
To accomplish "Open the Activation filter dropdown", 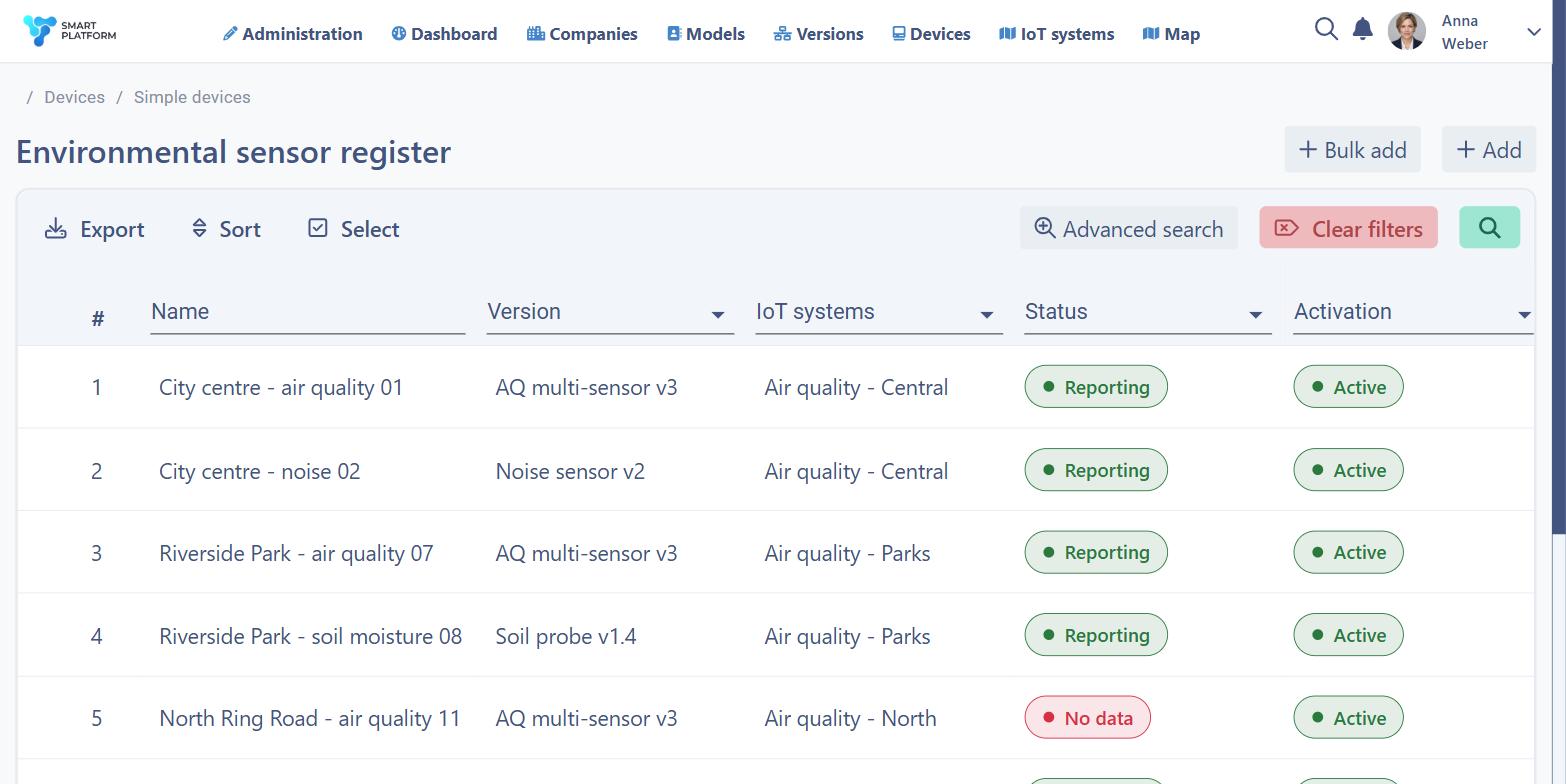I will (1524, 315).
